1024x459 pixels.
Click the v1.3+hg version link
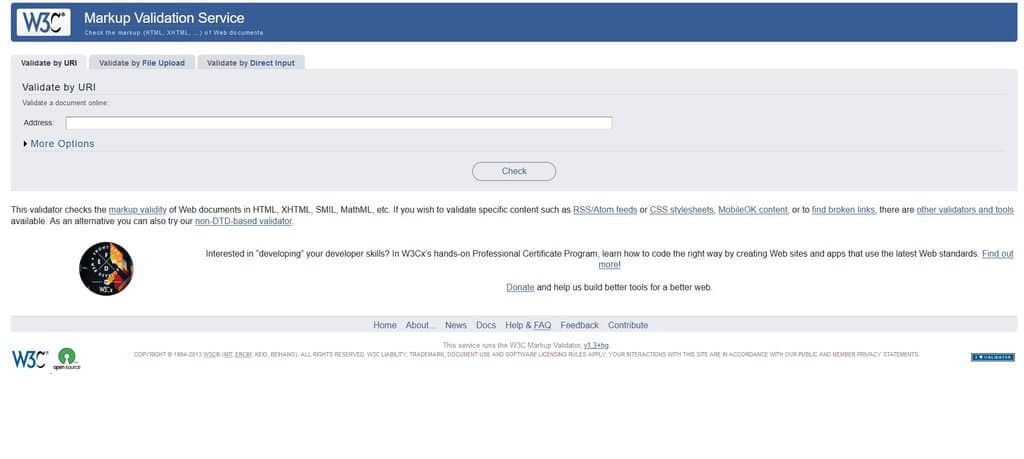tap(596, 345)
